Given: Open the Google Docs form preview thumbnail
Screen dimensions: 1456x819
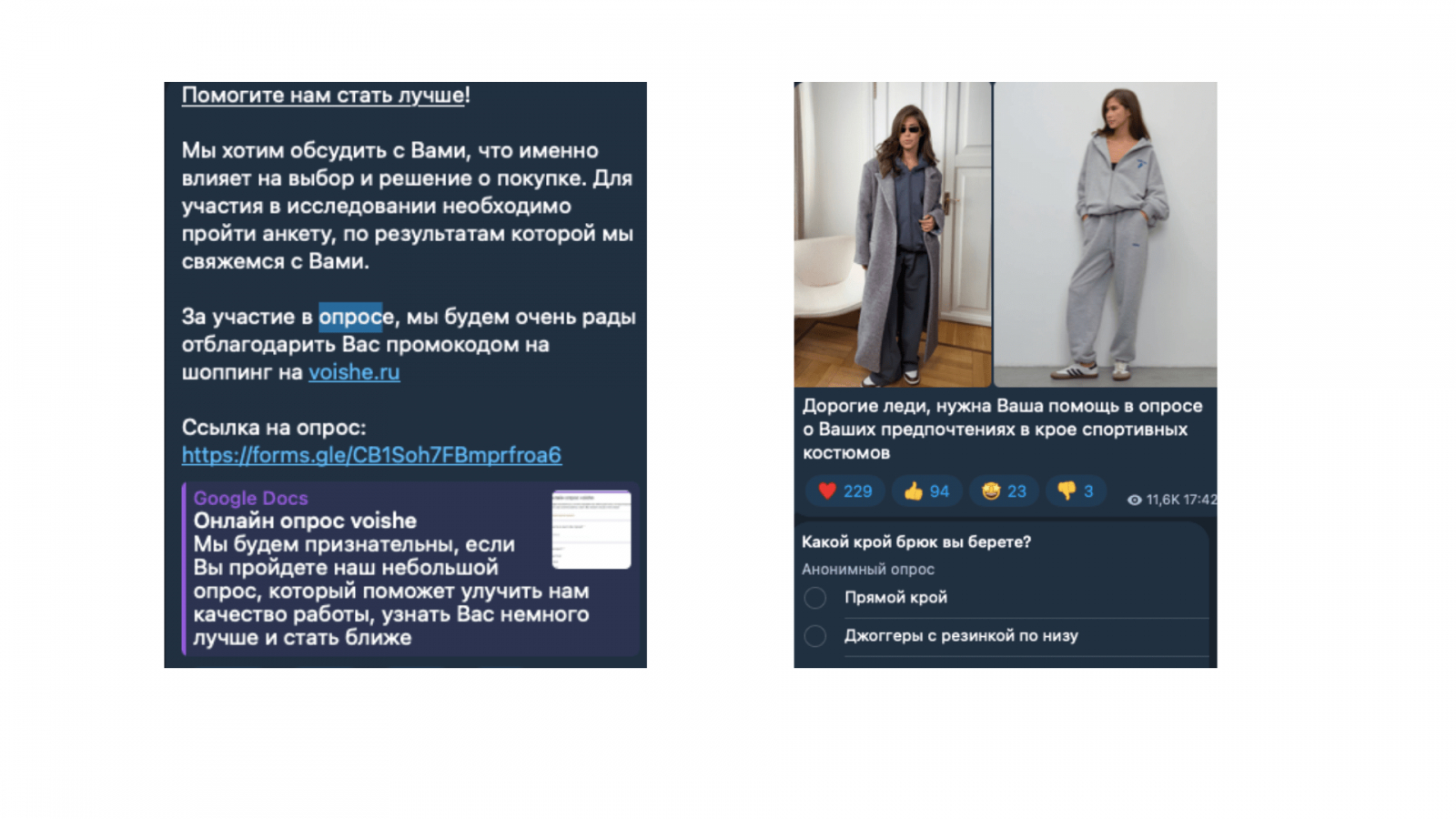Looking at the screenshot, I should coord(591,529).
